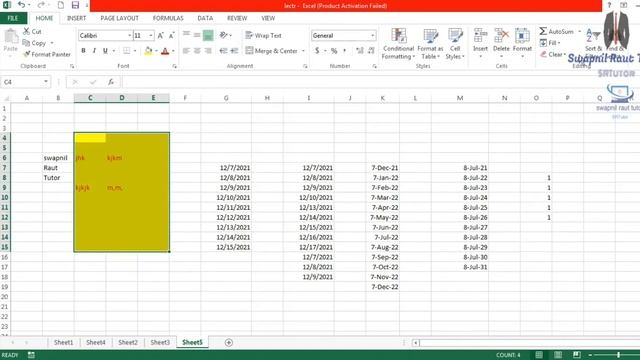Click the Orientation text angle icon
The height and width of the screenshot is (360, 640).
(223, 36)
